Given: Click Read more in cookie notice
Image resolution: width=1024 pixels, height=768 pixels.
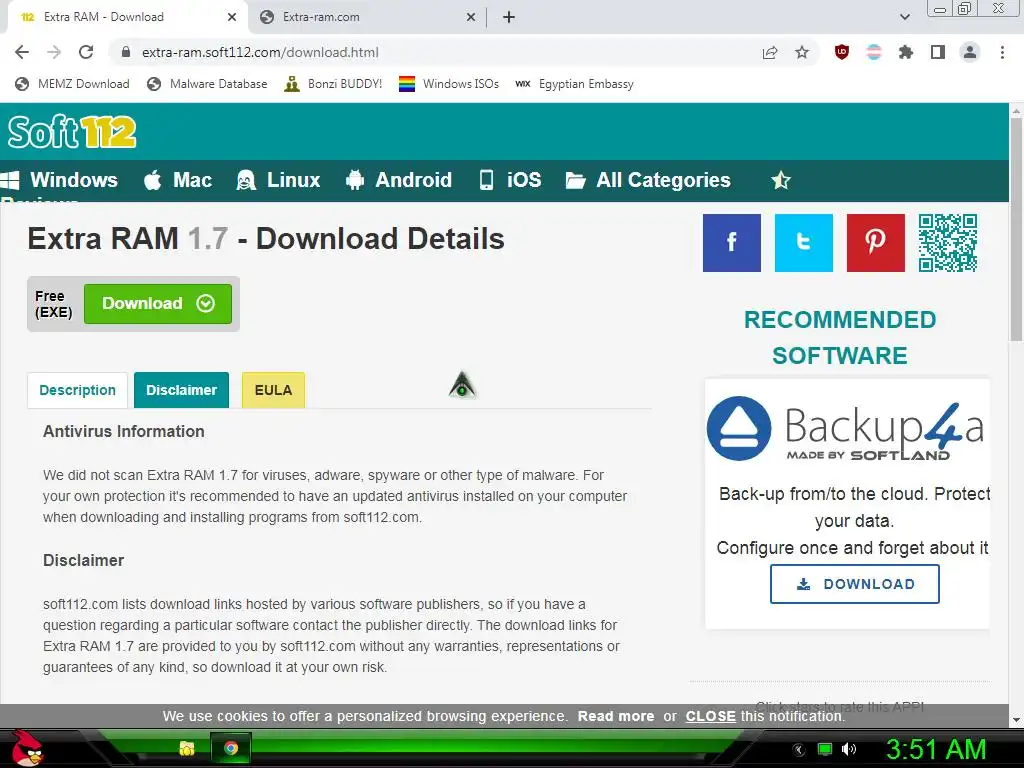Looking at the screenshot, I should point(616,716).
